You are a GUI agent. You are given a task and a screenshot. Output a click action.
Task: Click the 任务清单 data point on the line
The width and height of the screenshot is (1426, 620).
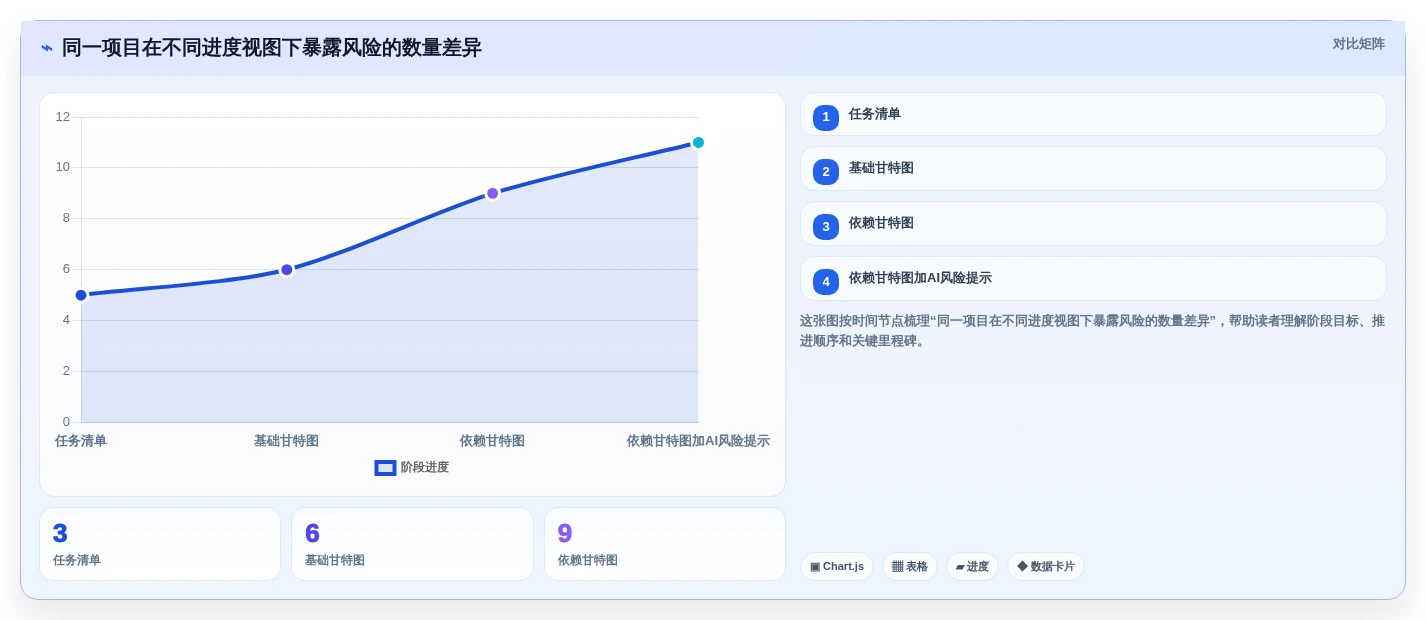click(x=81, y=295)
